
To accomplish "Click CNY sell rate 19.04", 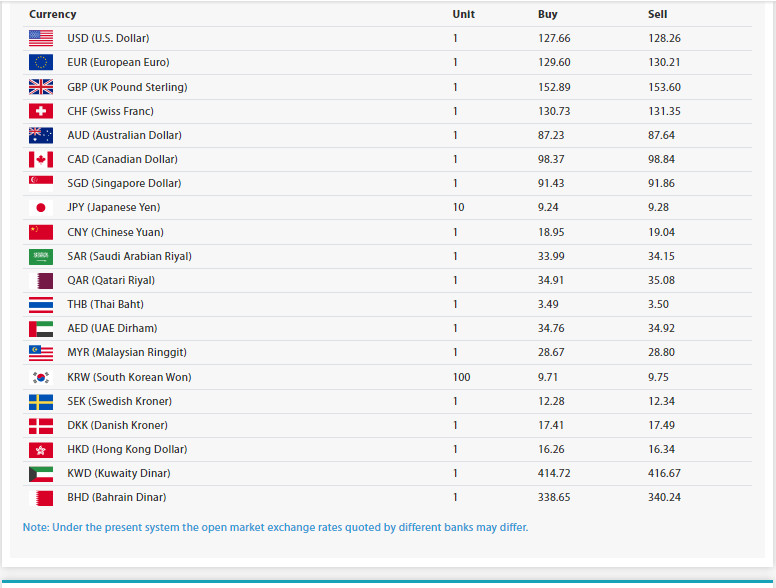I will click(x=661, y=232).
